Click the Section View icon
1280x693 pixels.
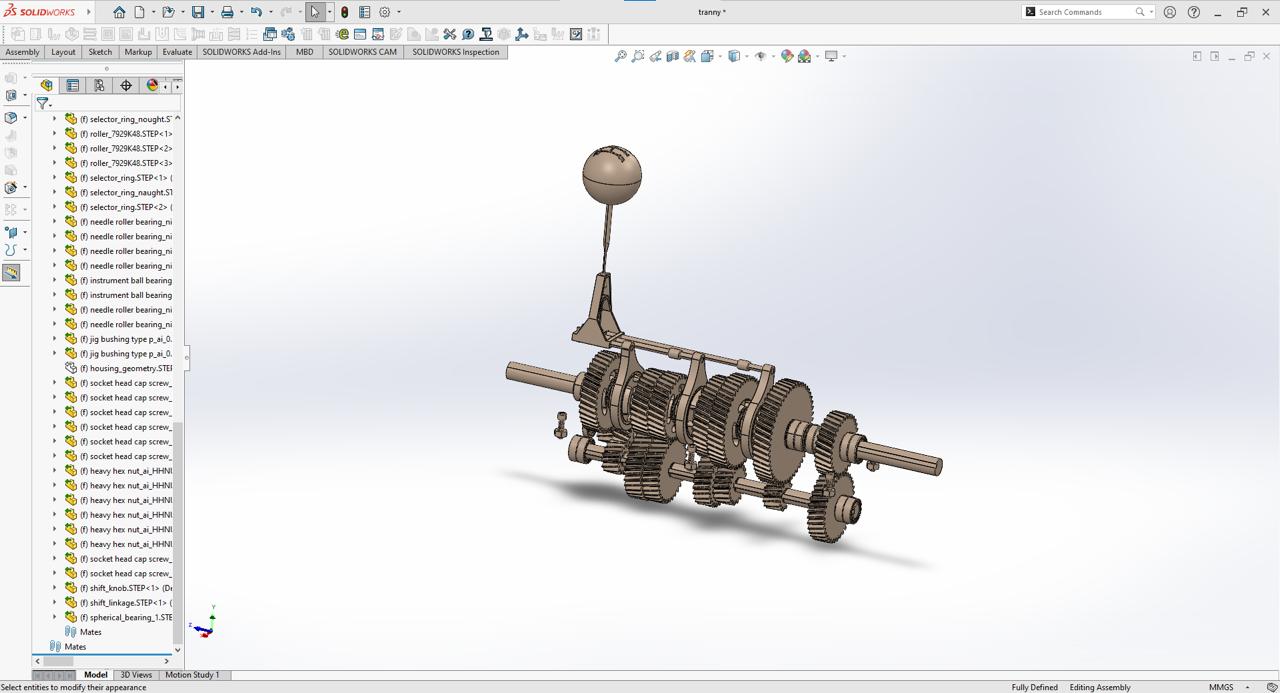[x=672, y=56]
